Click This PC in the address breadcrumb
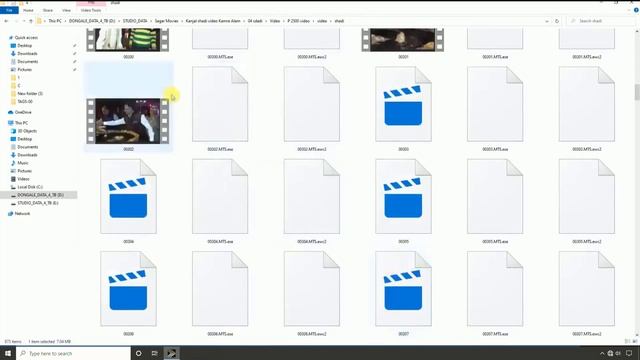The height and width of the screenshot is (360, 640). [55, 21]
